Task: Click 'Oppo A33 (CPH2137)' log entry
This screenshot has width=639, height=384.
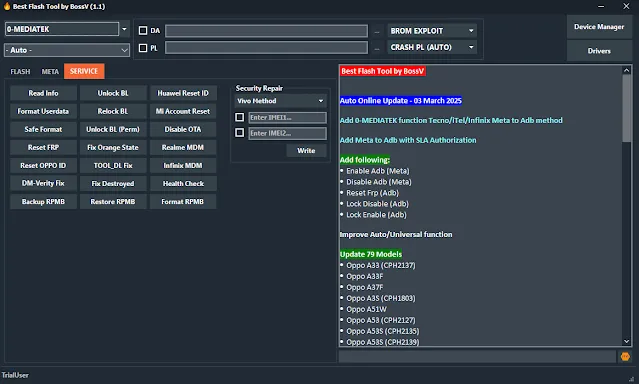Action: 381,265
